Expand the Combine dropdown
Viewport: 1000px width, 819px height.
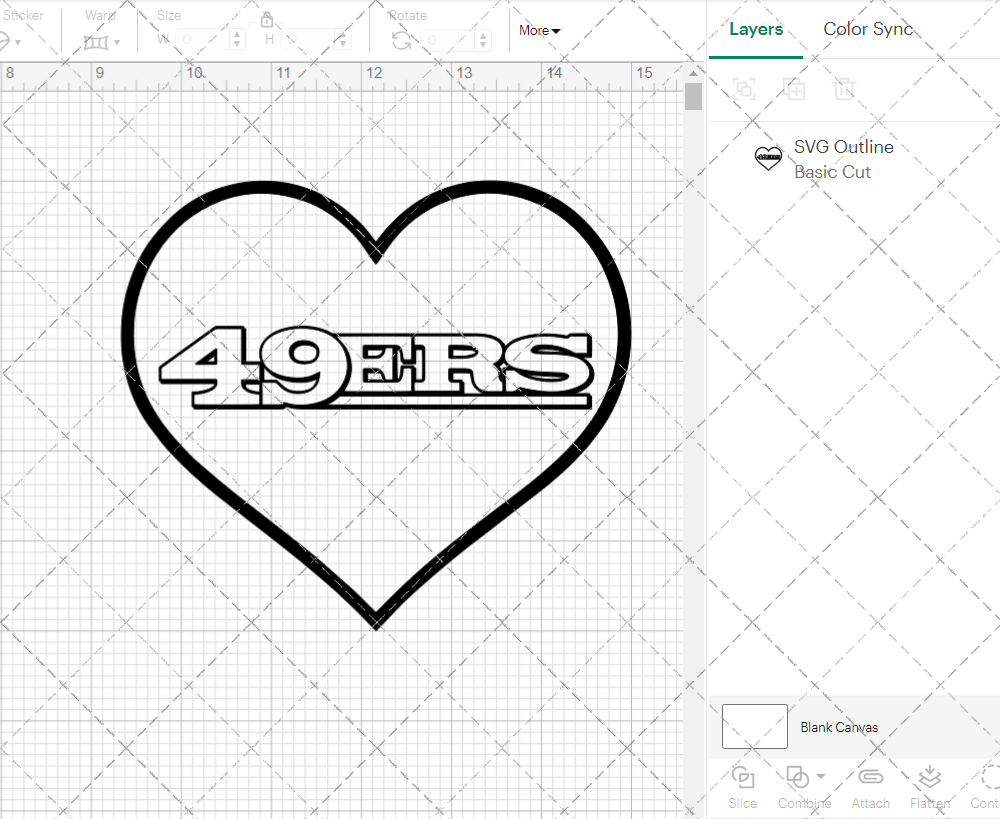tap(821, 776)
